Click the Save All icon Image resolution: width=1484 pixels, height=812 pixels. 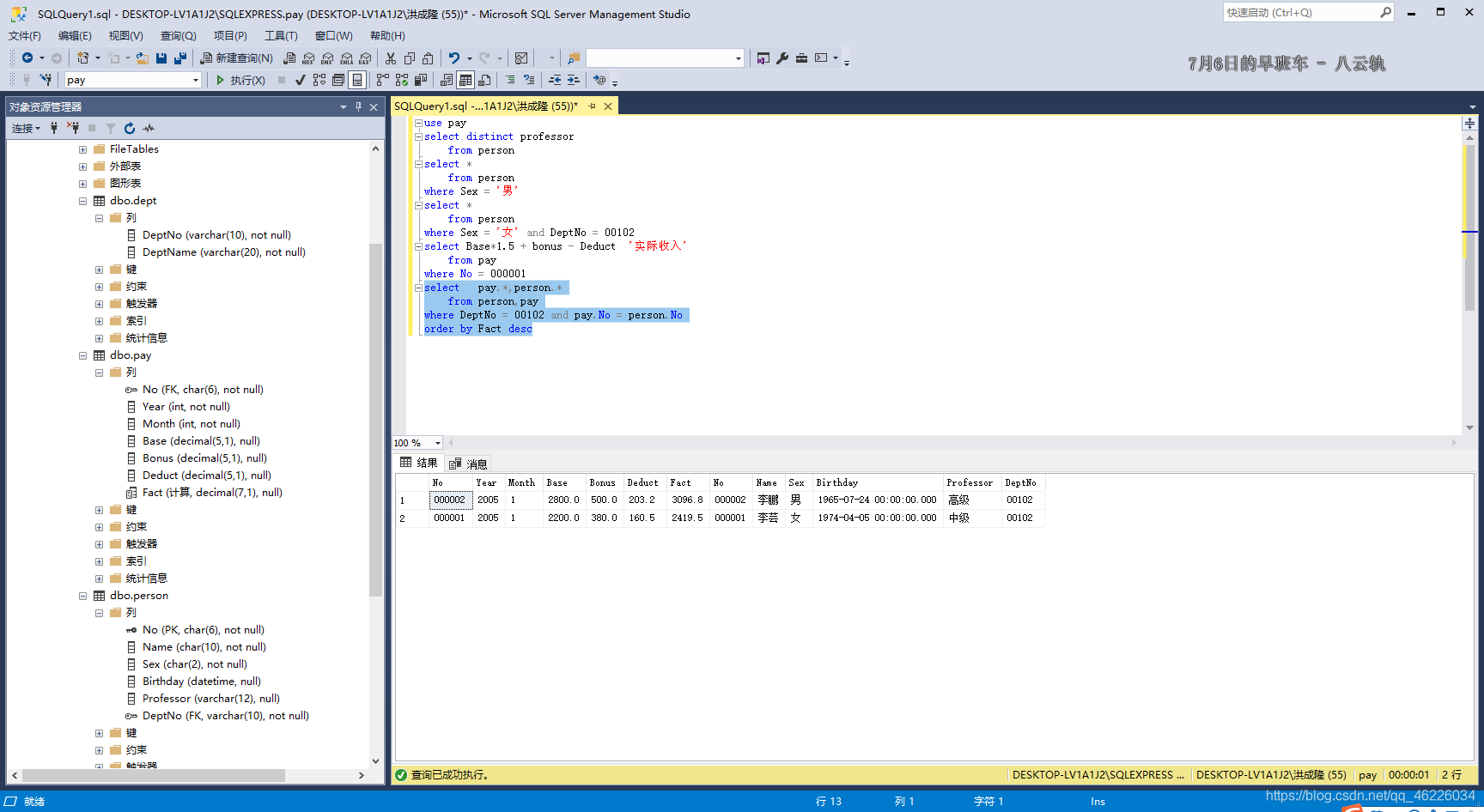(x=180, y=58)
